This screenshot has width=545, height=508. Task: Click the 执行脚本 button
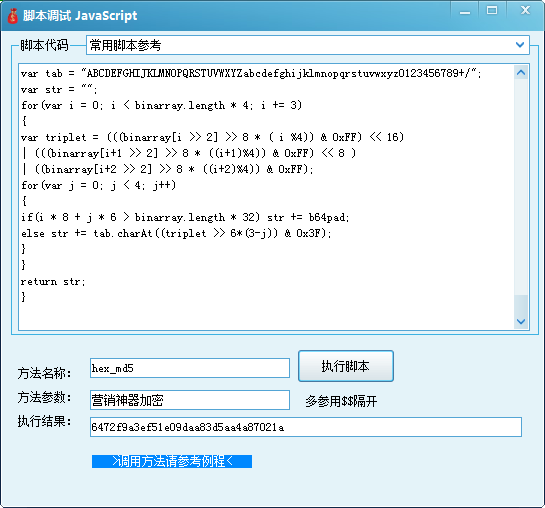[346, 366]
